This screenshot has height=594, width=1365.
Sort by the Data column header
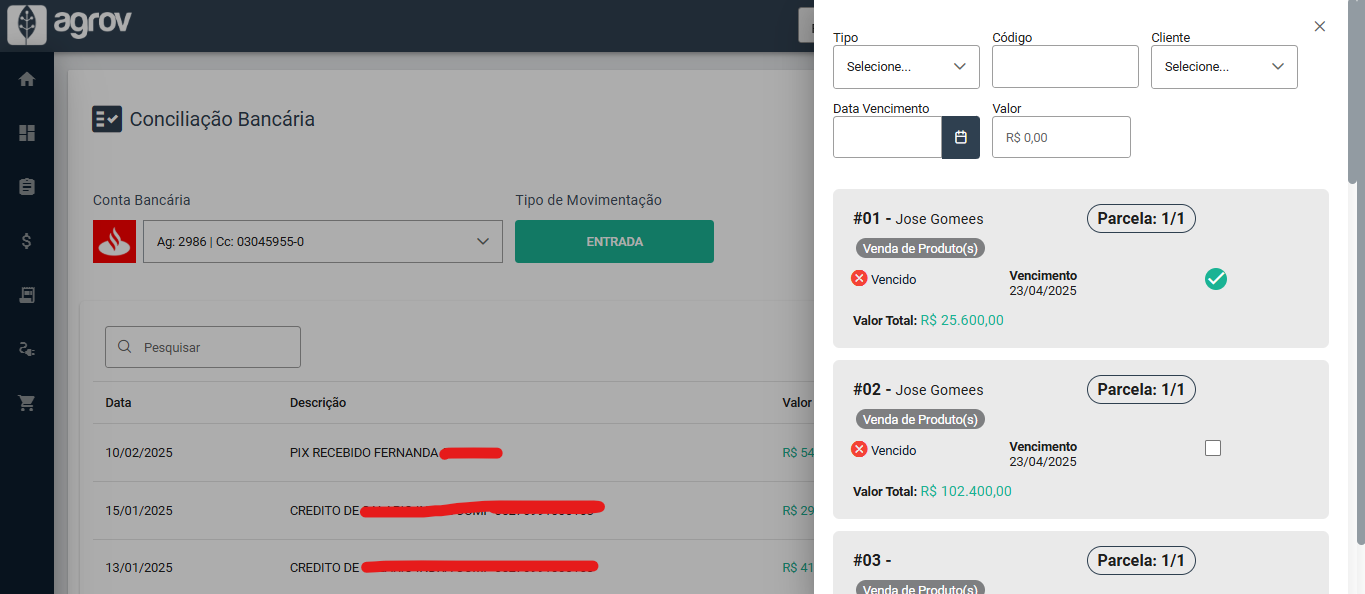pyautogui.click(x=118, y=403)
